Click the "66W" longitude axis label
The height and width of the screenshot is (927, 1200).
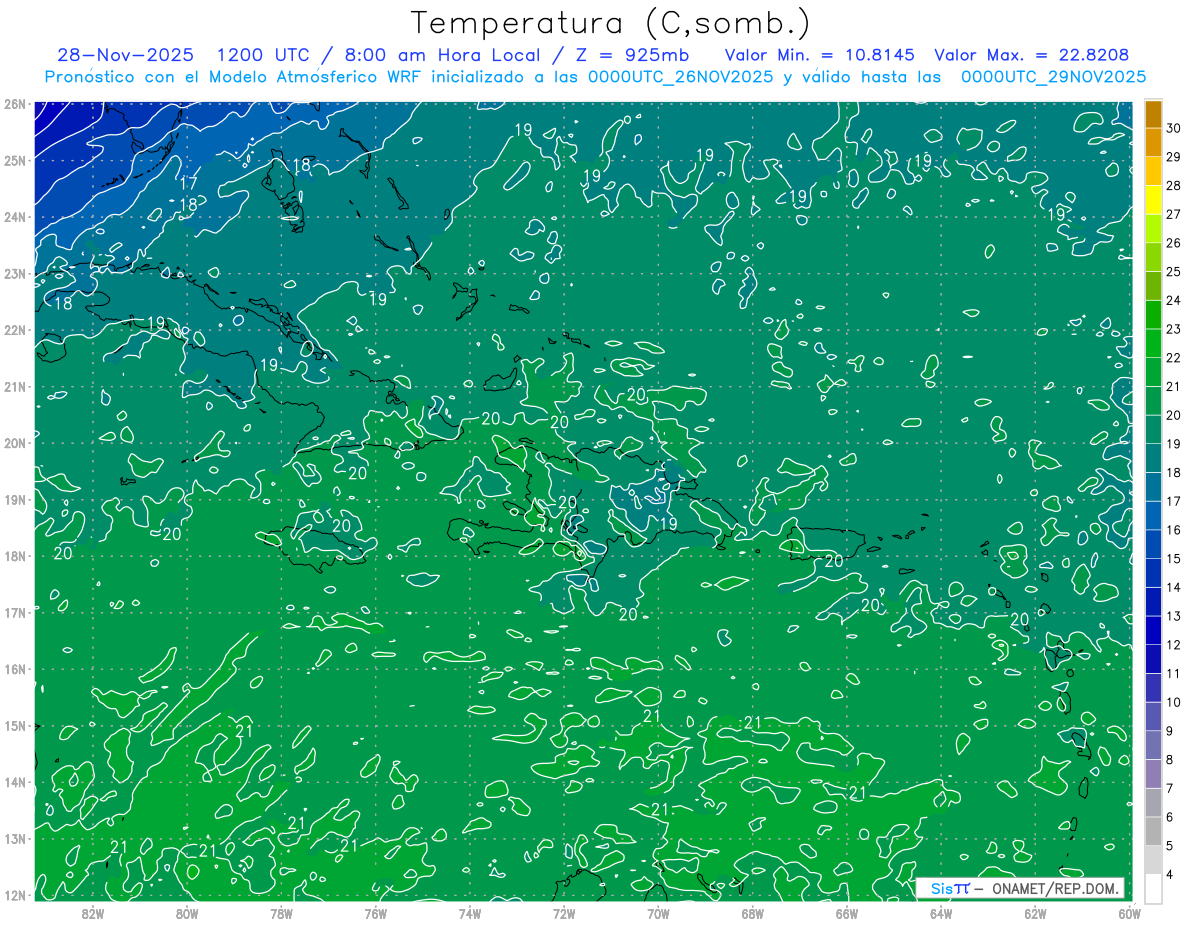point(846,913)
